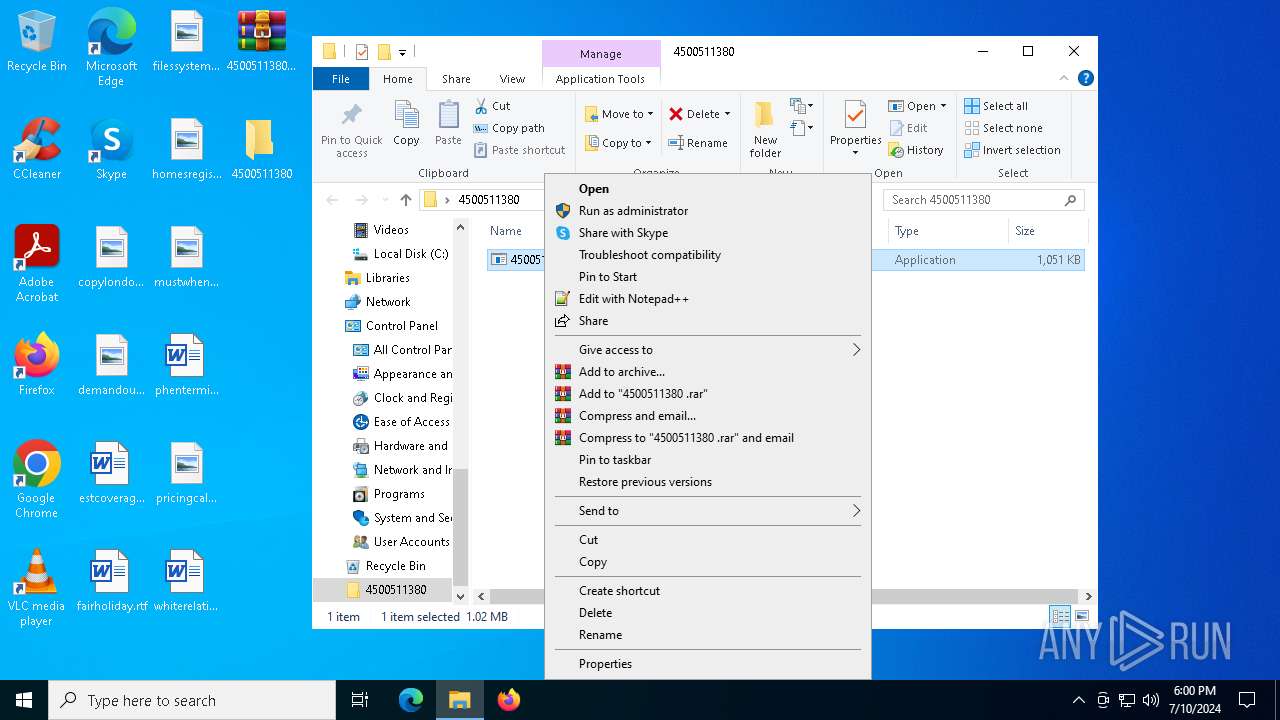Viewport: 1280px width, 720px height.
Task: Click the Type column header
Action: [x=947, y=231]
